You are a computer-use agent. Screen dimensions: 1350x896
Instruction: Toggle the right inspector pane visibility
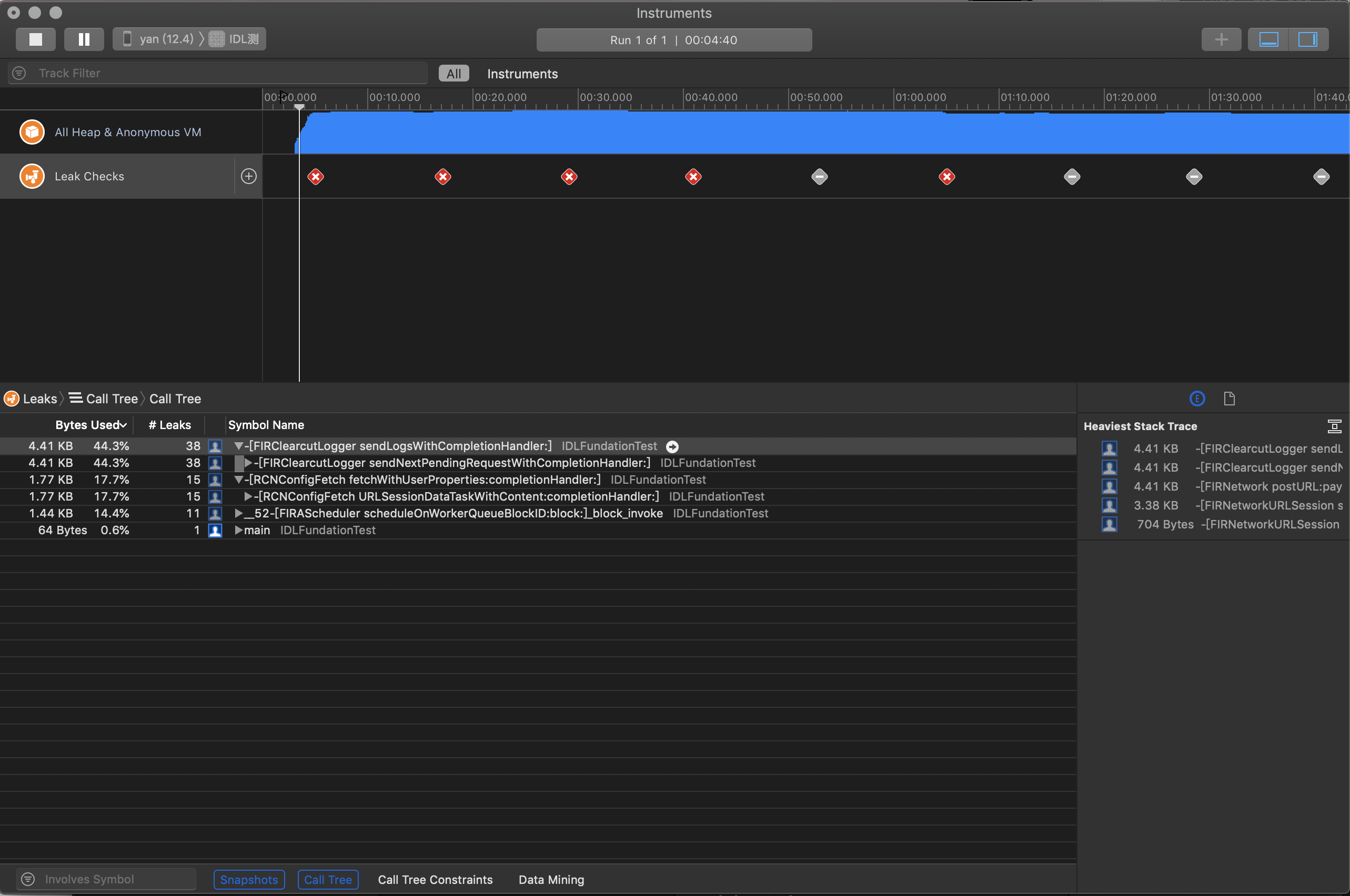point(1307,39)
